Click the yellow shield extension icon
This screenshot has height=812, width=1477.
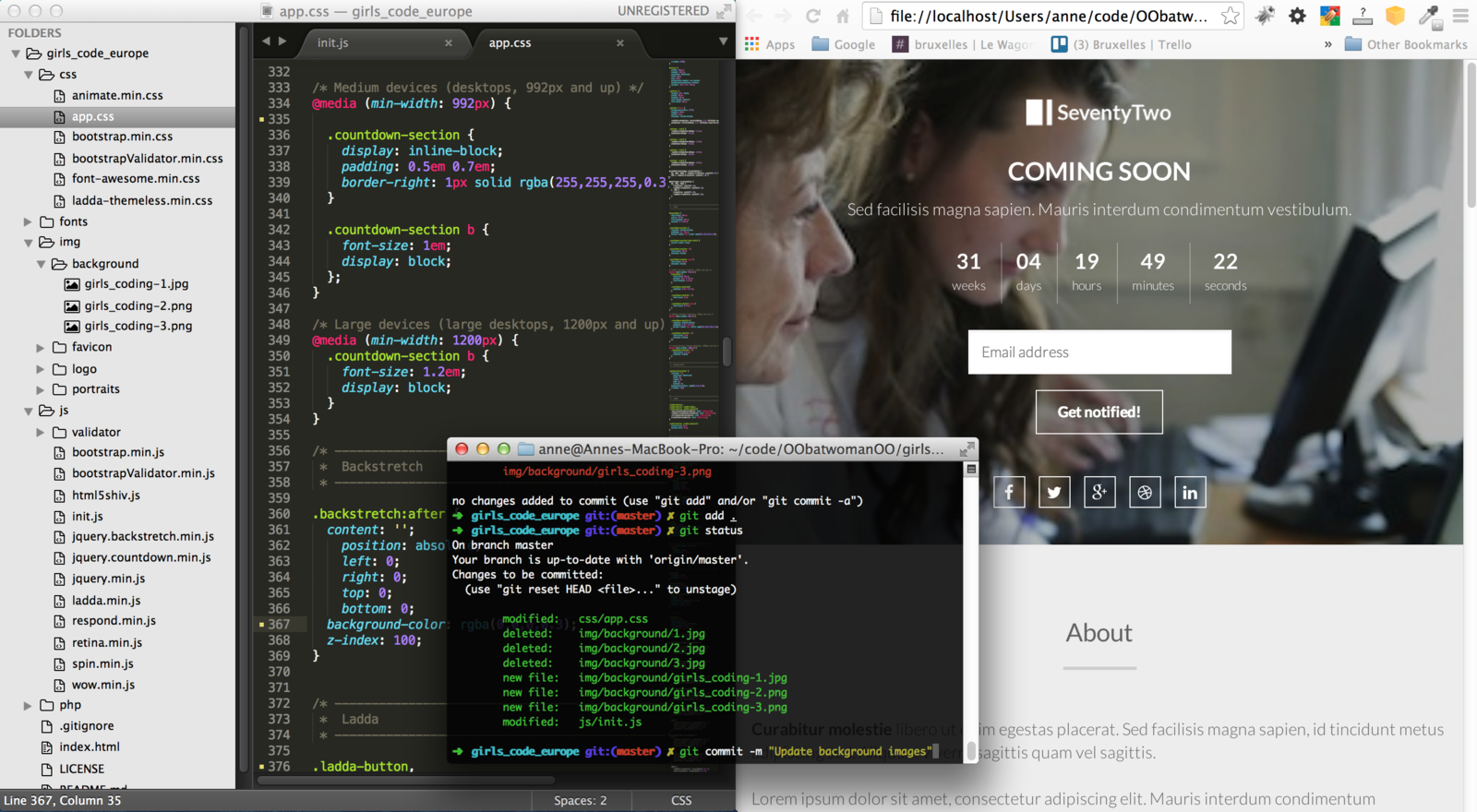pyautogui.click(x=1395, y=16)
